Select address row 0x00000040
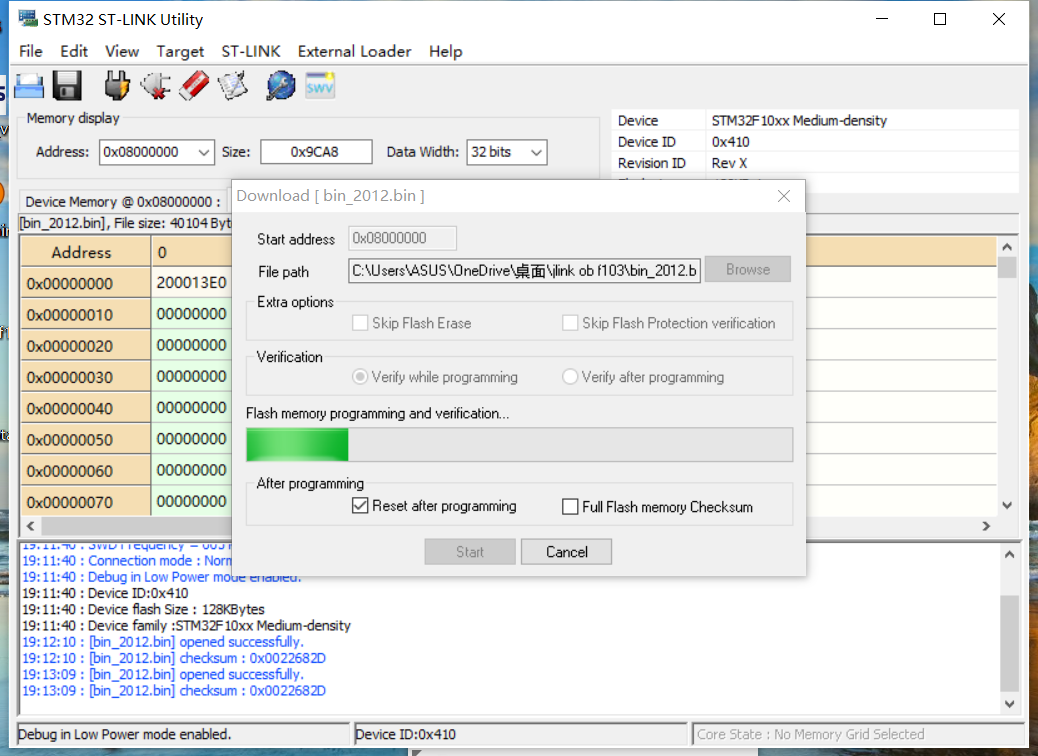This screenshot has width=1038, height=756. click(x=85, y=408)
